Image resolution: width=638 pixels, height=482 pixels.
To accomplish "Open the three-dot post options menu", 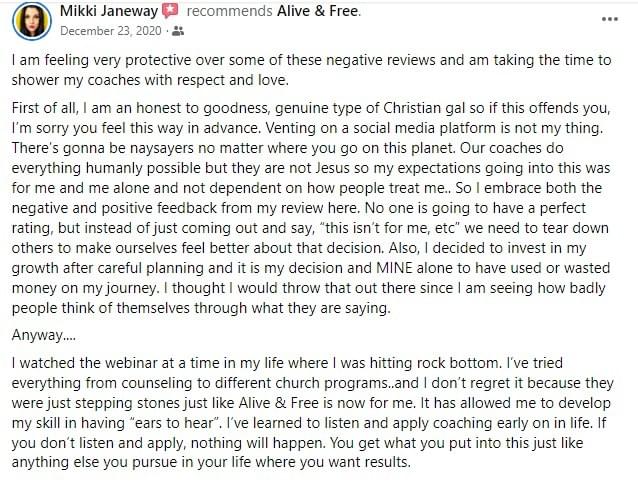I will pos(609,19).
